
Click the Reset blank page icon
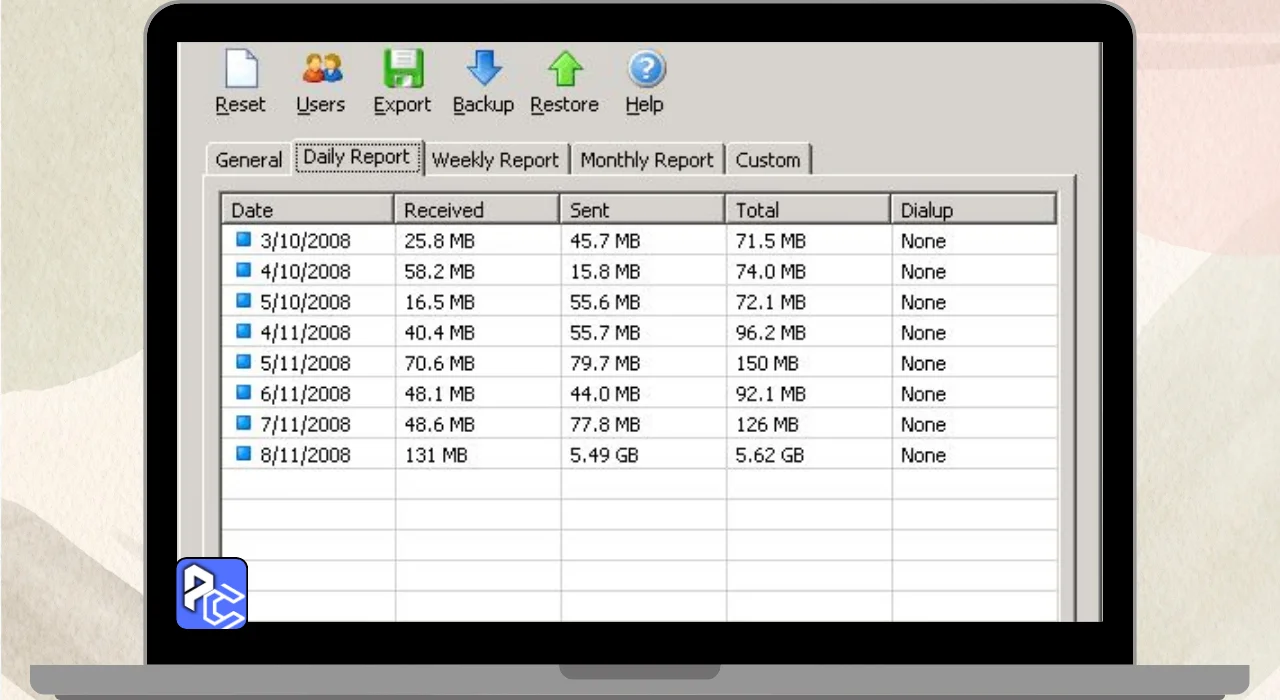(241, 68)
